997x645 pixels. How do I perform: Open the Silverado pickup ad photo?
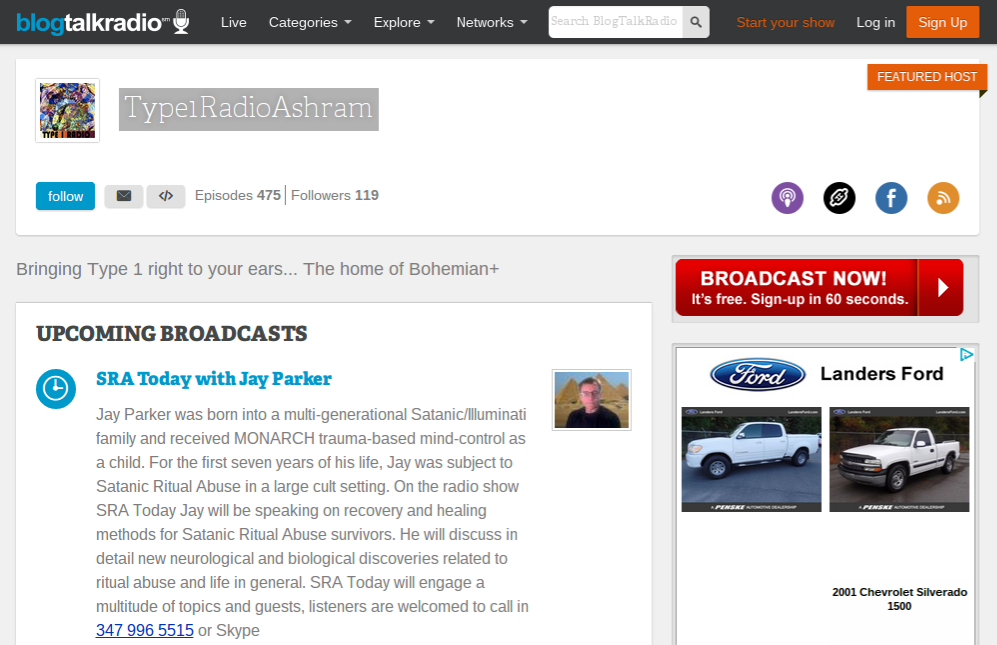(899, 459)
